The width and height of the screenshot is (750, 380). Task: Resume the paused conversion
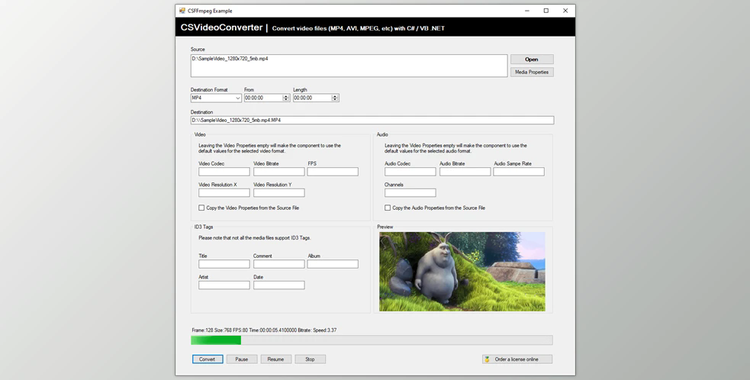click(x=276, y=359)
